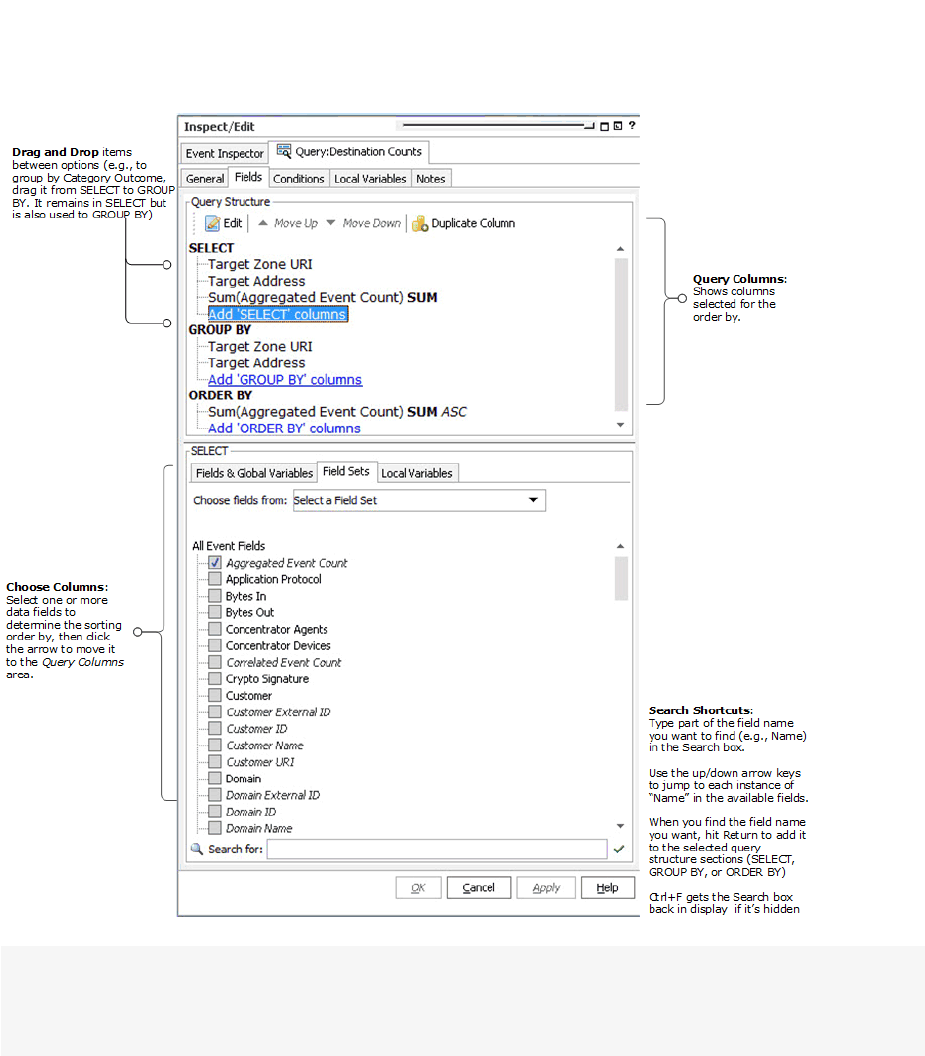Image resolution: width=925 pixels, height=1056 pixels.
Task: Check the Bytes In checkbox
Action: coord(215,595)
